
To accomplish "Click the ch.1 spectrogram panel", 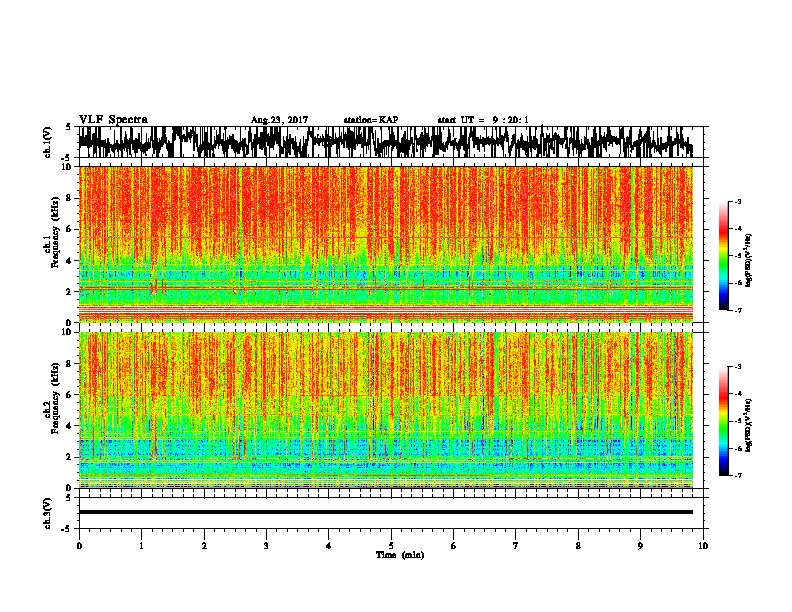I will pos(386,244).
